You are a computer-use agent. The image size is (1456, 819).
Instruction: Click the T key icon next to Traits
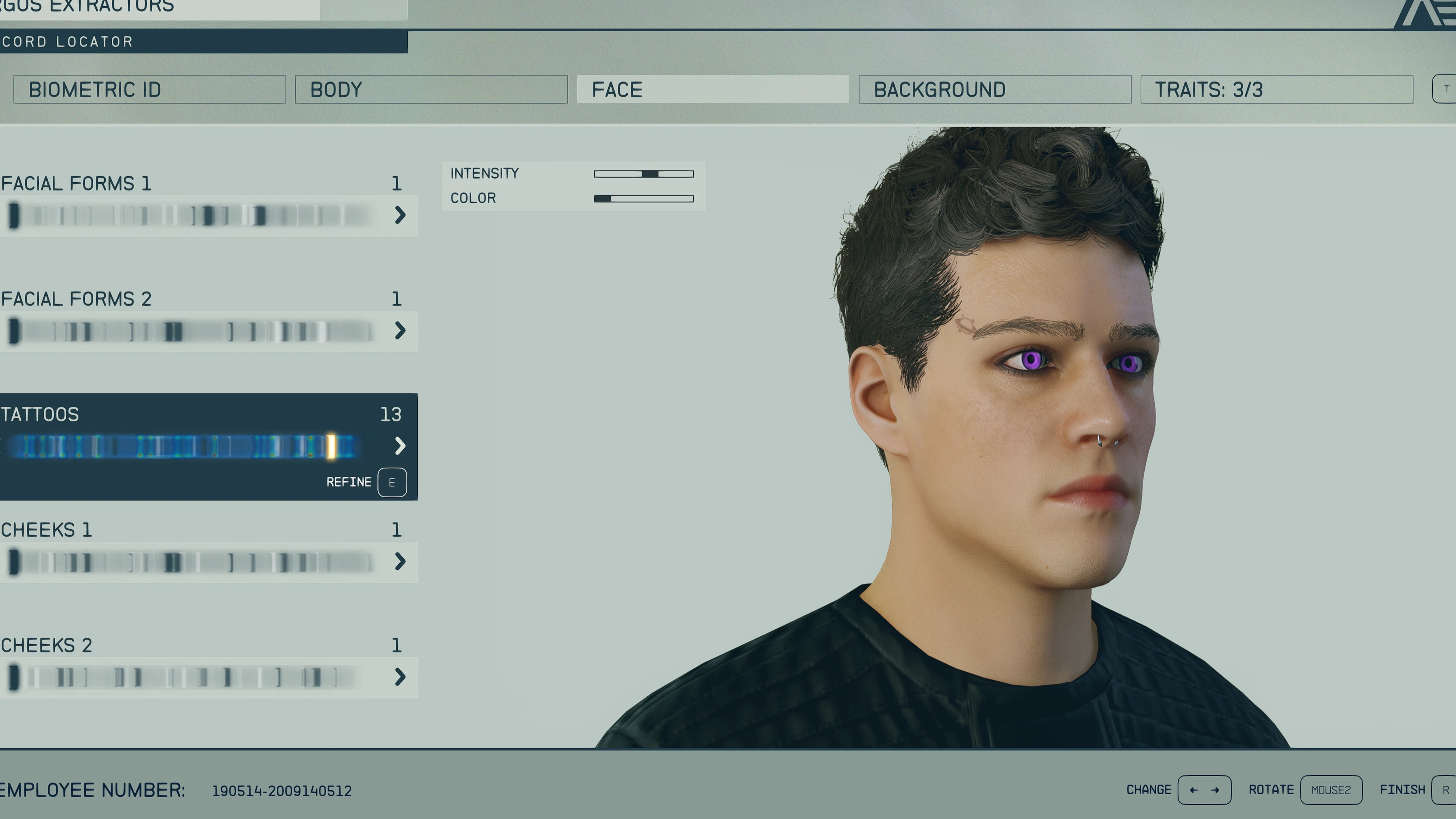1445,89
